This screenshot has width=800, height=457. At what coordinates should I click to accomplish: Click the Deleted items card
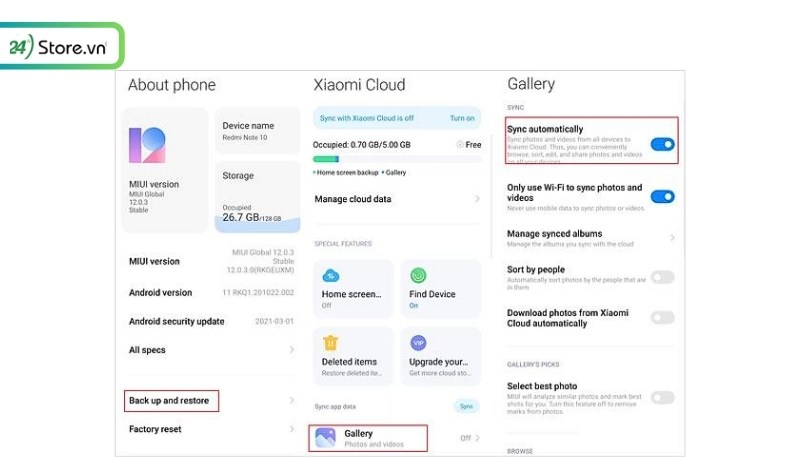(353, 357)
